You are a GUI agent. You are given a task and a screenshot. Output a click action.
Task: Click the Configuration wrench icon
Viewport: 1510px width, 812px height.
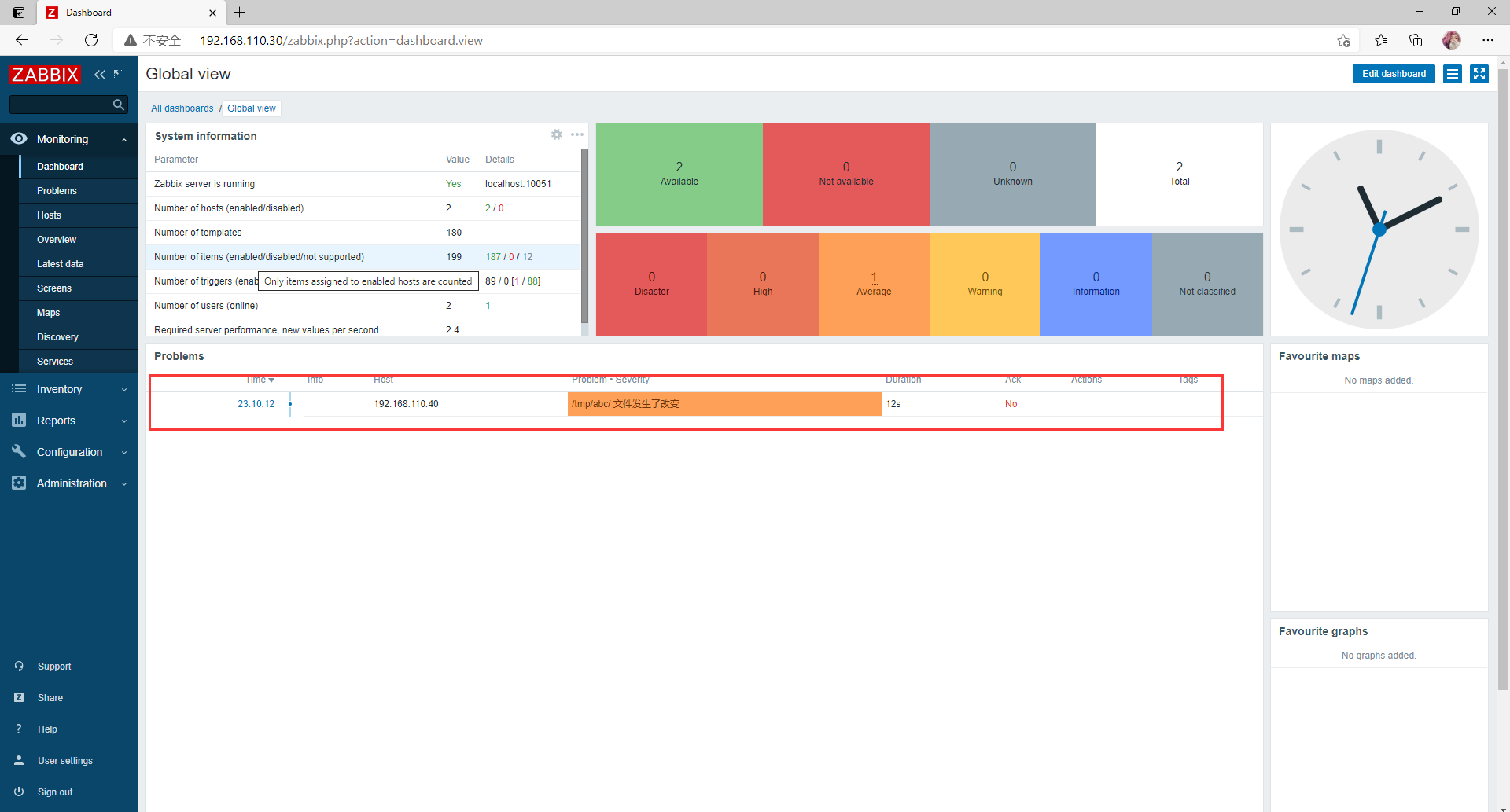(x=19, y=451)
